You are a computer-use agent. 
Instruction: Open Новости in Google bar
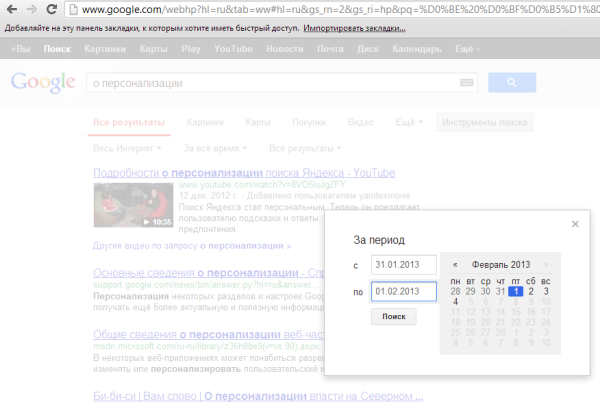click(x=285, y=49)
